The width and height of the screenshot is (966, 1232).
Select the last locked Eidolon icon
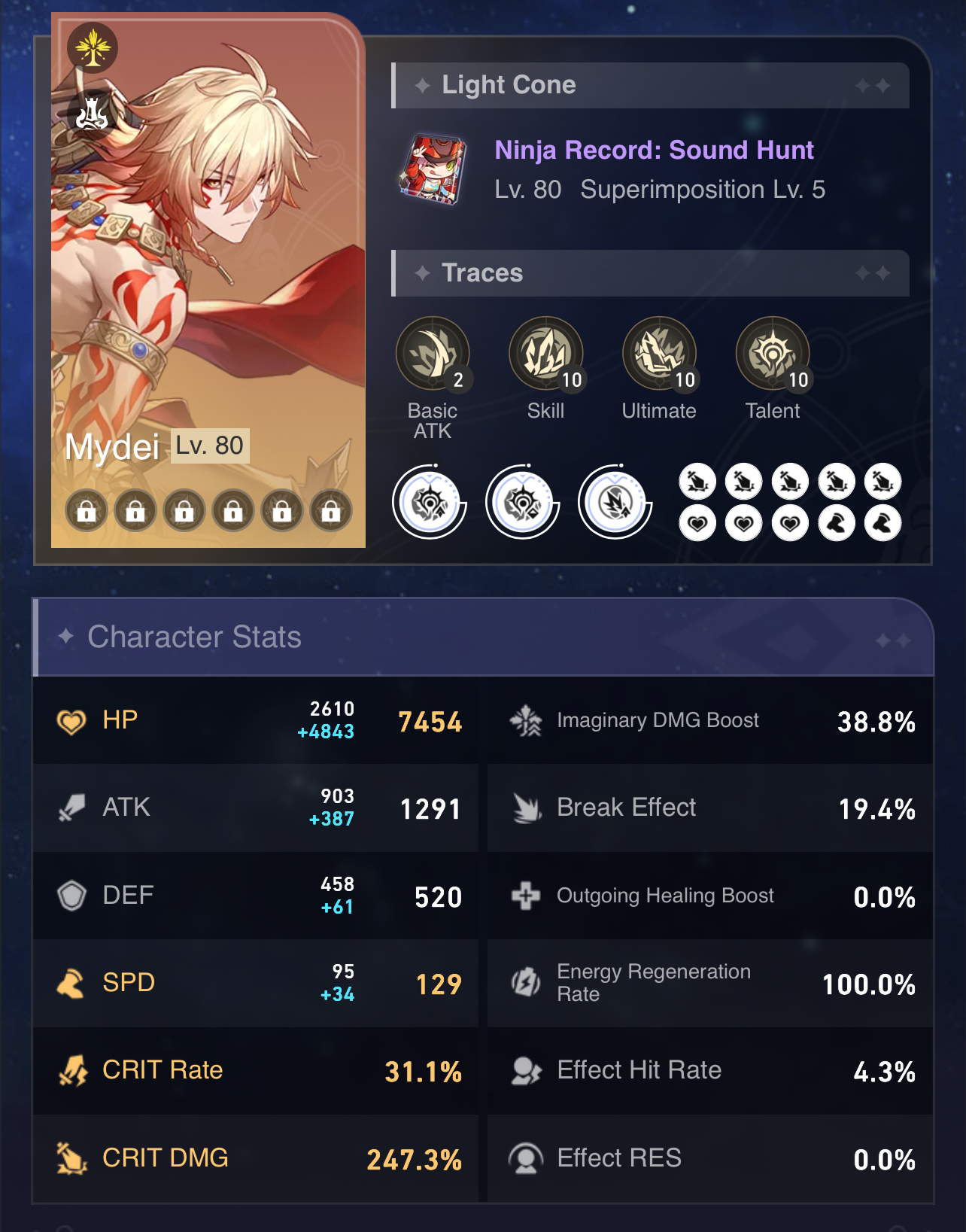point(331,512)
